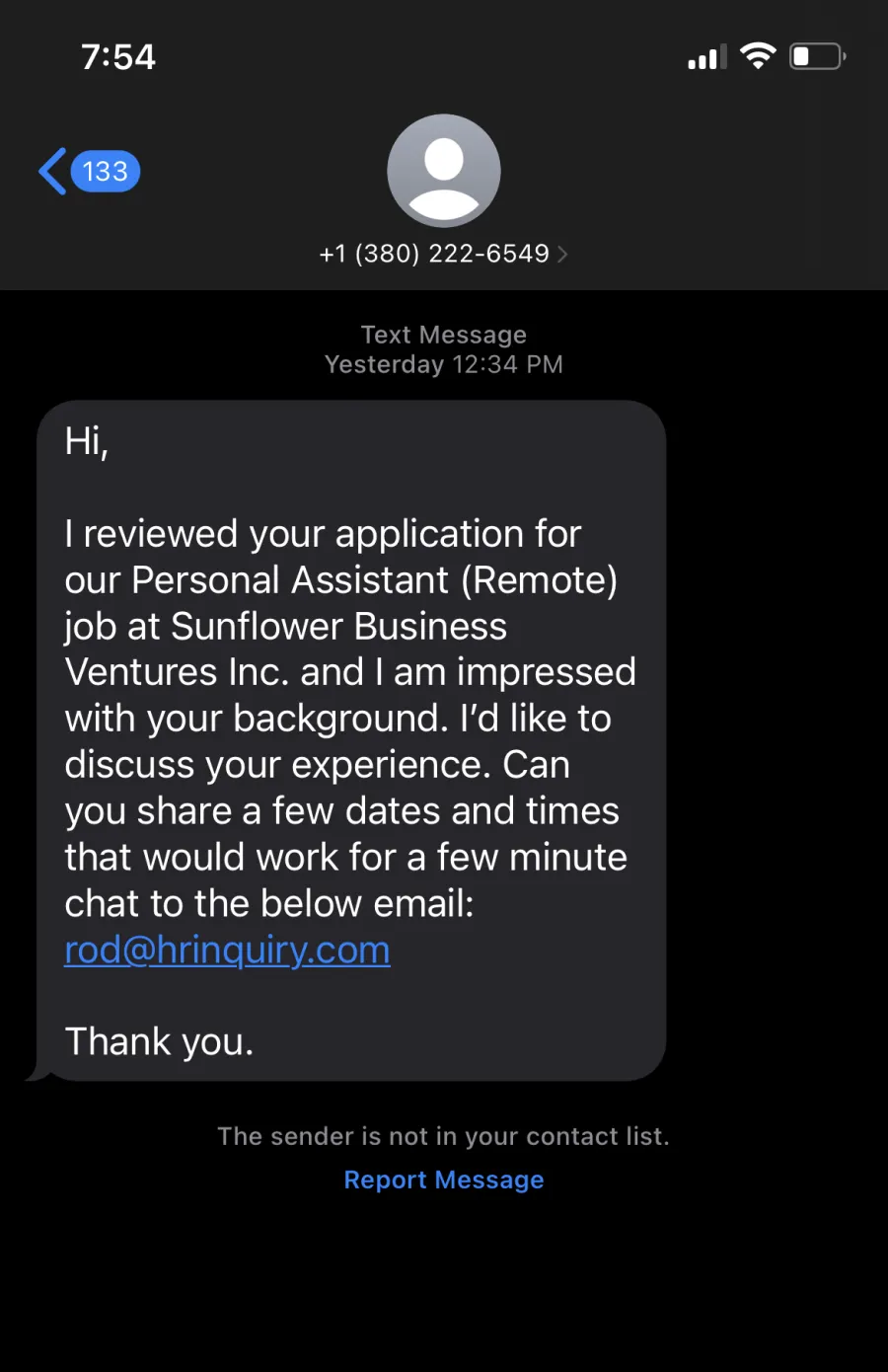The image size is (888, 1372).
Task: Tap the Yesterday 12:34 PM timestamp
Action: (x=444, y=364)
